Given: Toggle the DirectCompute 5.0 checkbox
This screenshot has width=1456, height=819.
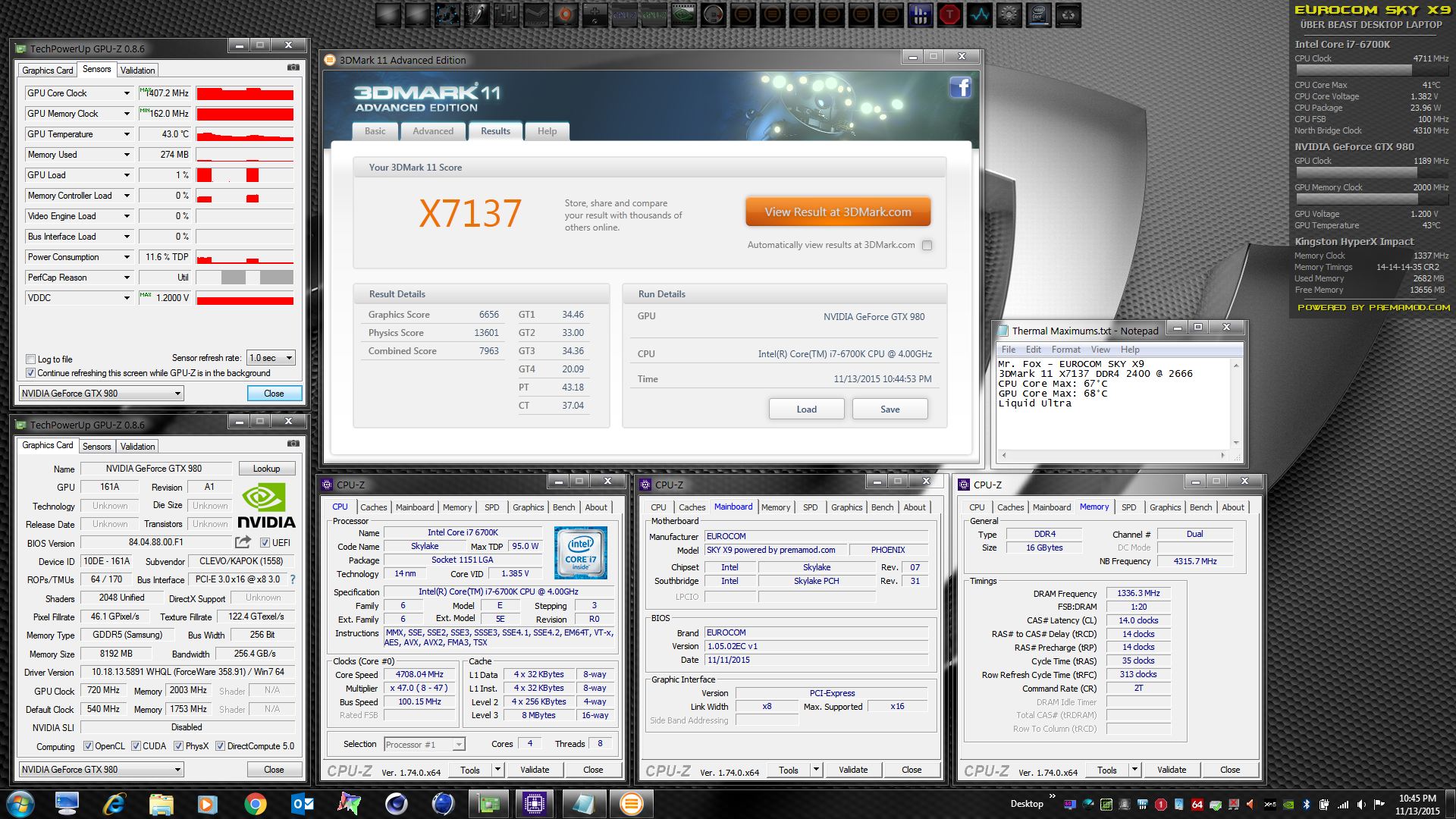Looking at the screenshot, I should (x=220, y=746).
